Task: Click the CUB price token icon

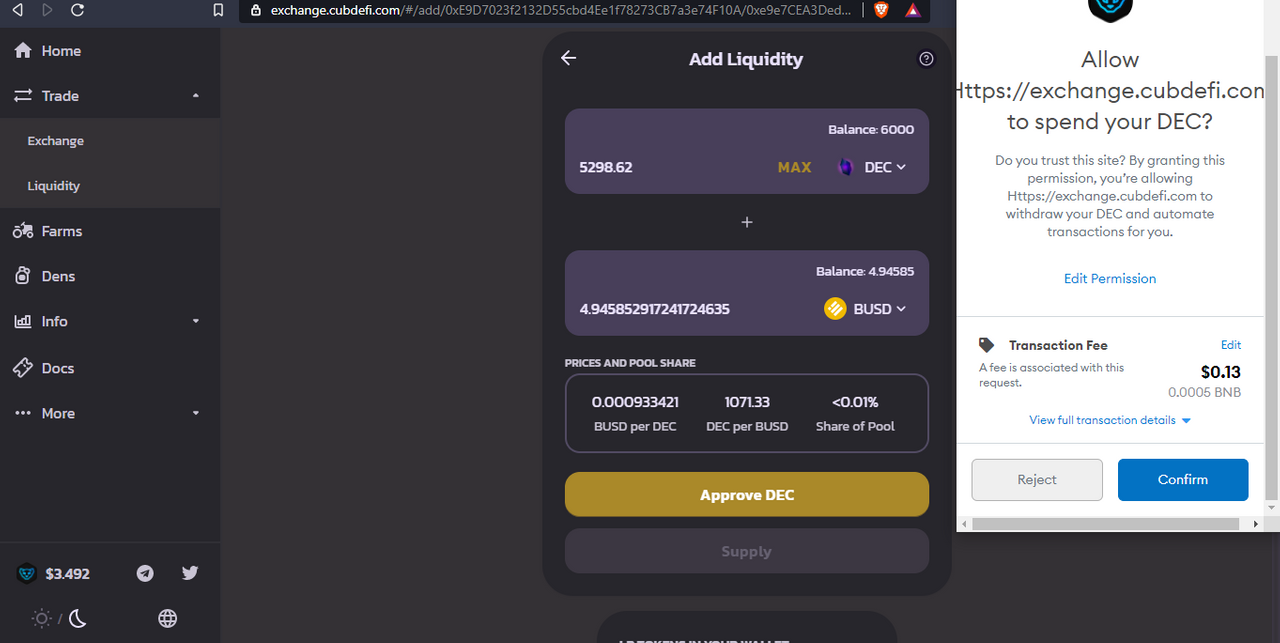Action: [28, 573]
